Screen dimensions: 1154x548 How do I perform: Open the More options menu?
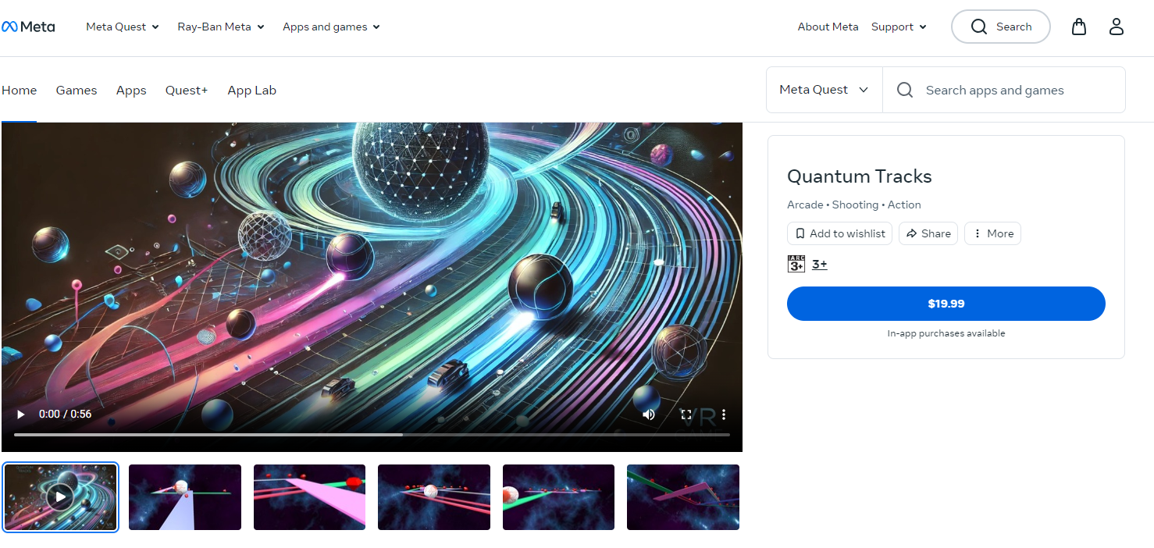(992, 233)
